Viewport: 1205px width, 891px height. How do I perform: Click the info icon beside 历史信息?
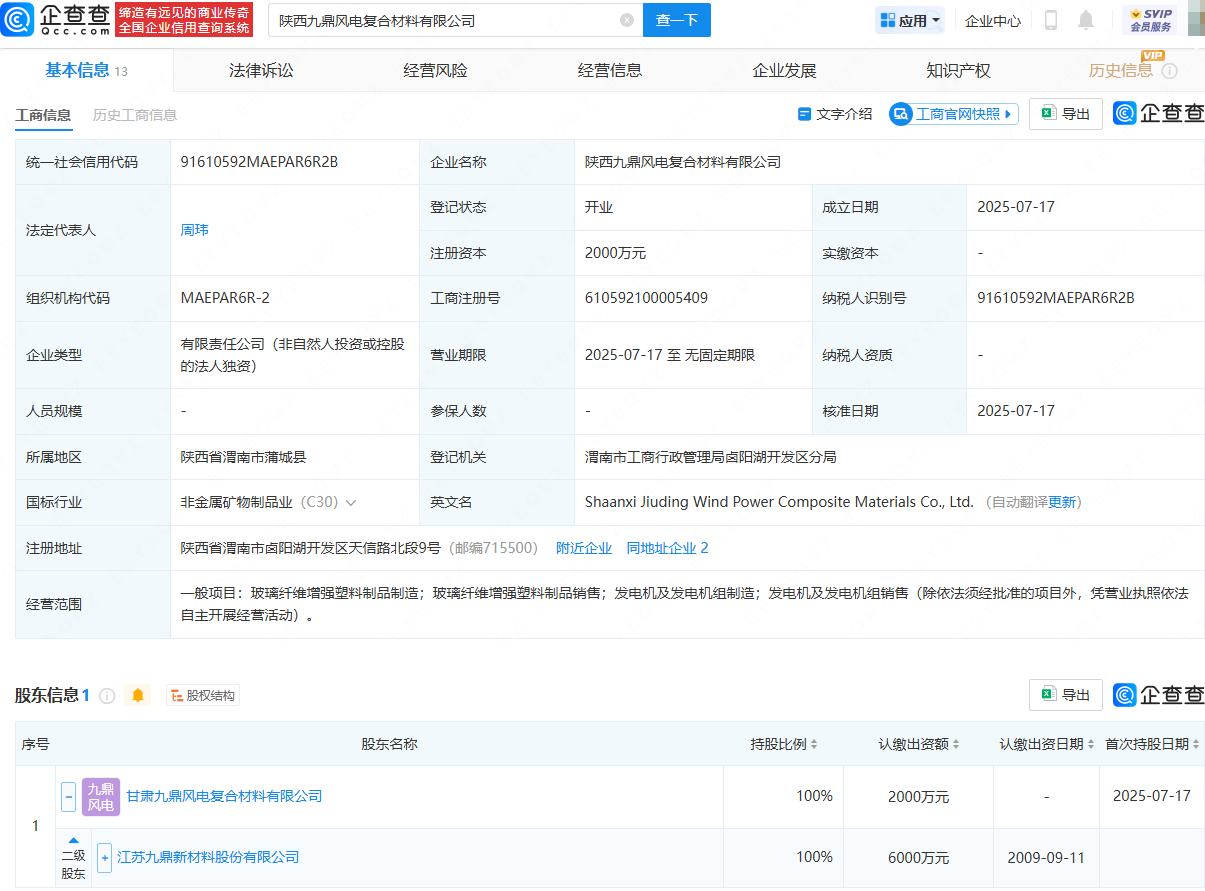(1170, 71)
